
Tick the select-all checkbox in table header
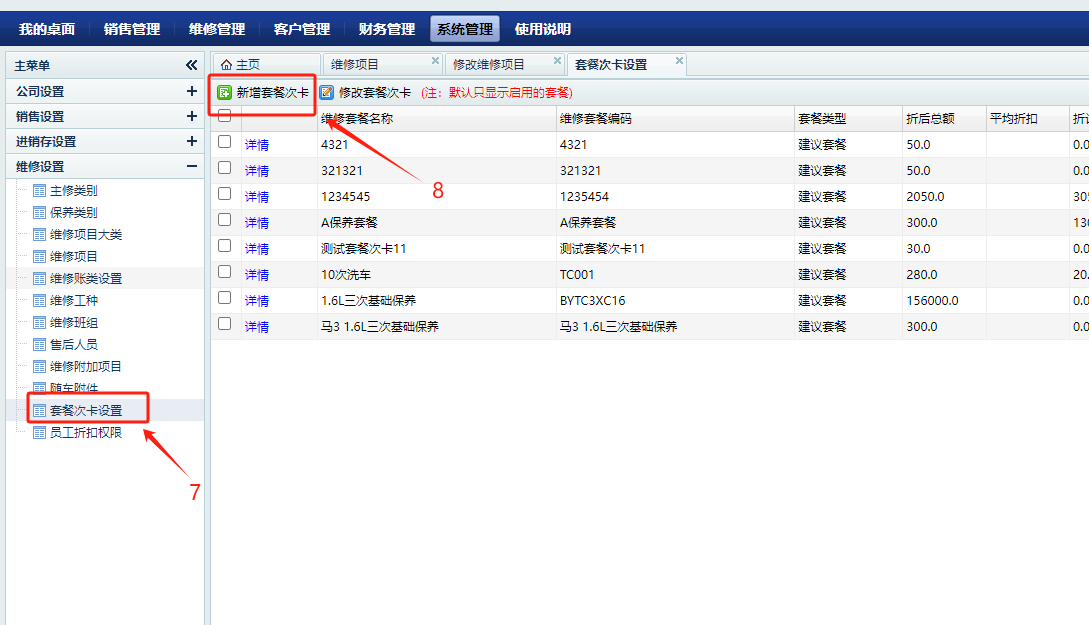click(x=225, y=116)
